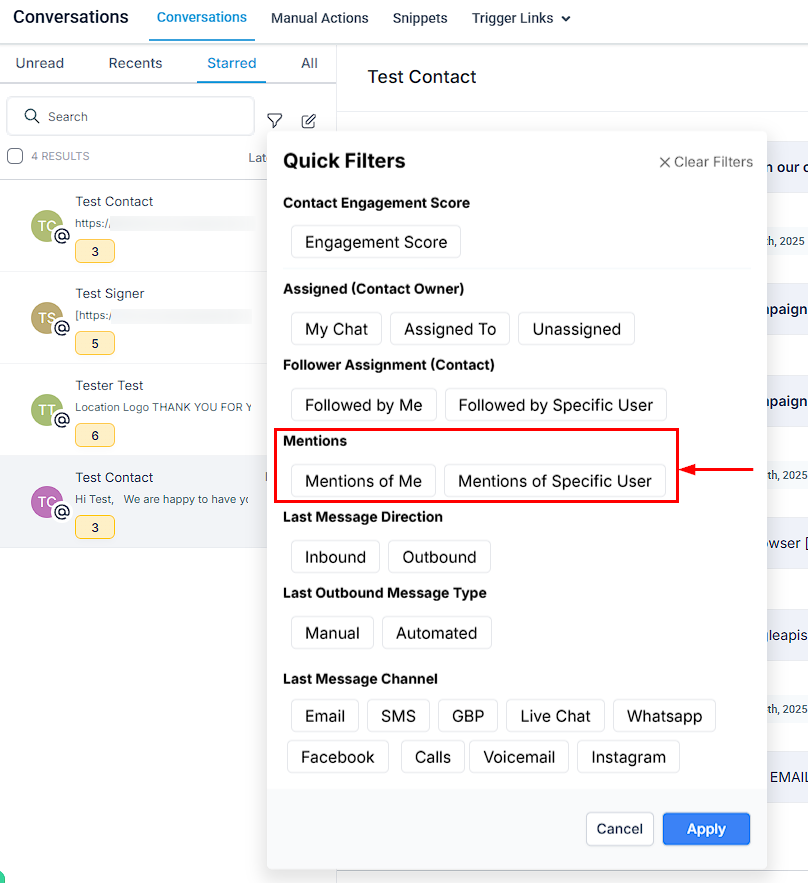Click the green TC avatar in first conversation

tap(47, 226)
